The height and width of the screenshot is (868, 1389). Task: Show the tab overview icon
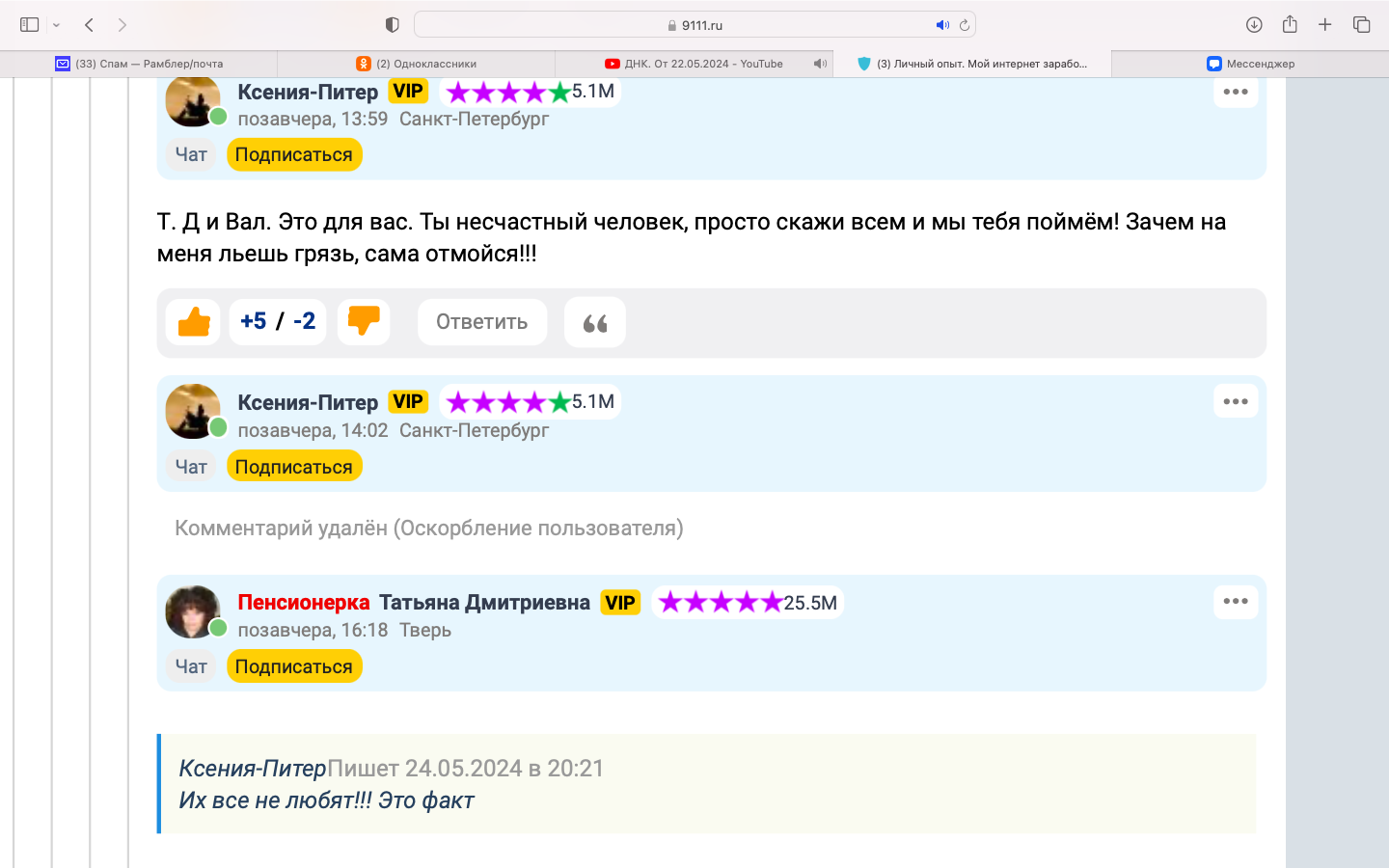pyautogui.click(x=1361, y=25)
